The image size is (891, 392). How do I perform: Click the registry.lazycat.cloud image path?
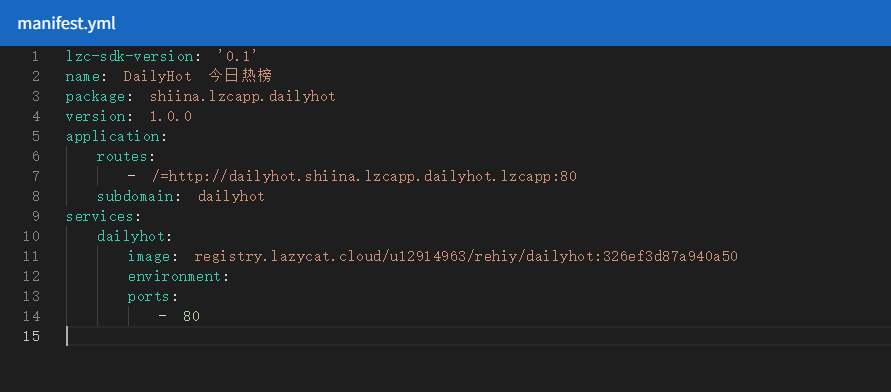(x=465, y=257)
